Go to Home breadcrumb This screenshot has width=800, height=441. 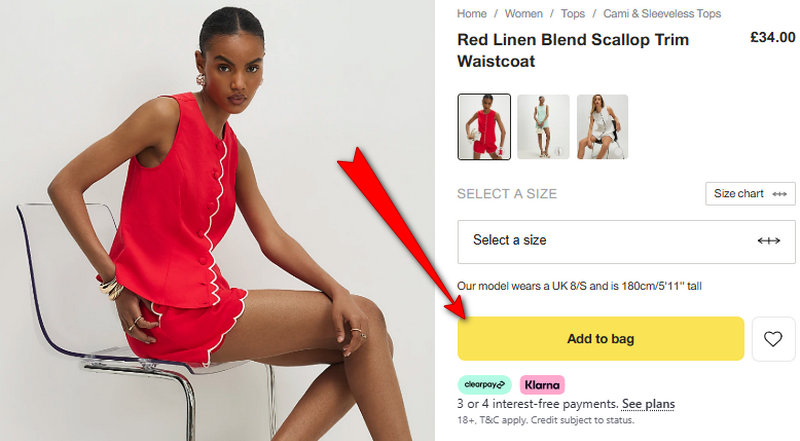[471, 14]
